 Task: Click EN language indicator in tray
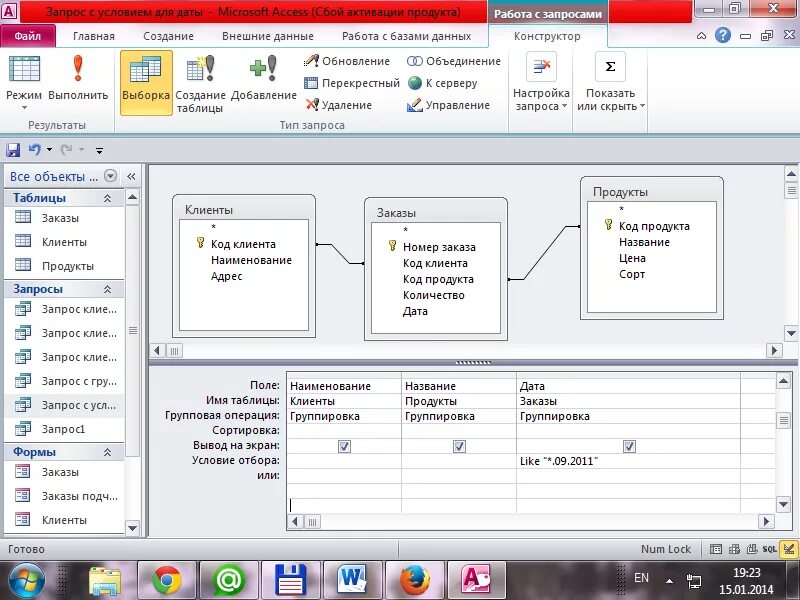[x=641, y=578]
